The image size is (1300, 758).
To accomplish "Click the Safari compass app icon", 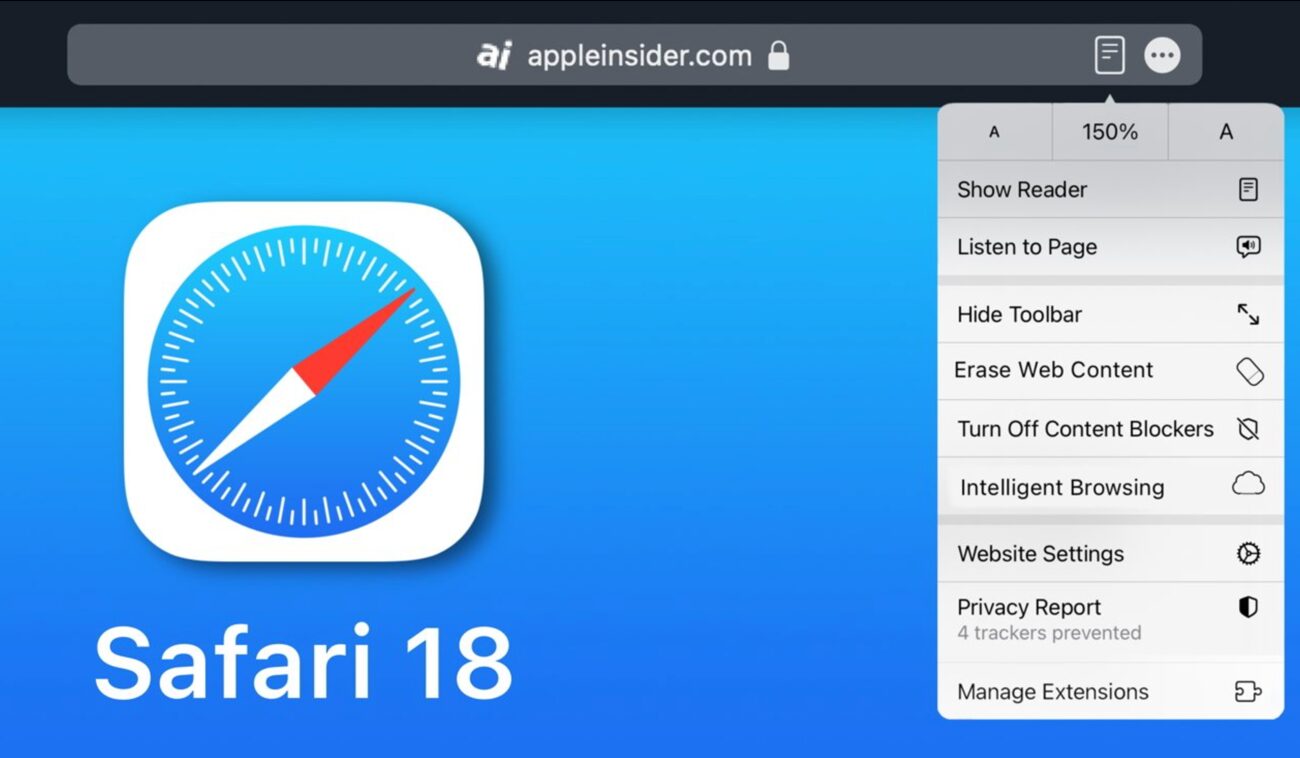I will [x=304, y=381].
